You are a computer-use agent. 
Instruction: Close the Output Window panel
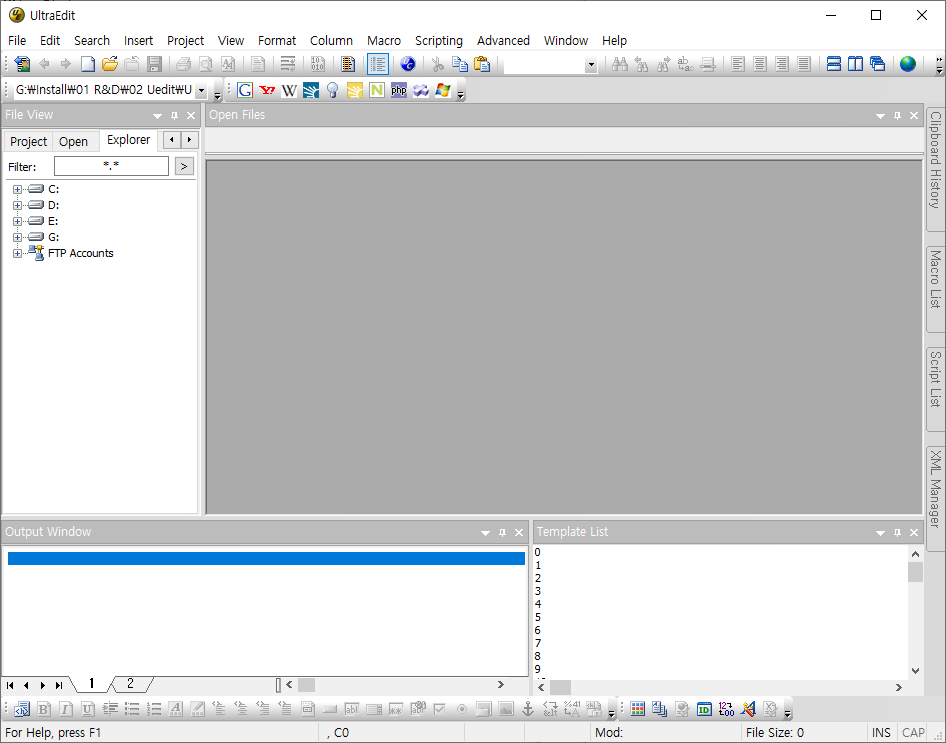click(519, 533)
